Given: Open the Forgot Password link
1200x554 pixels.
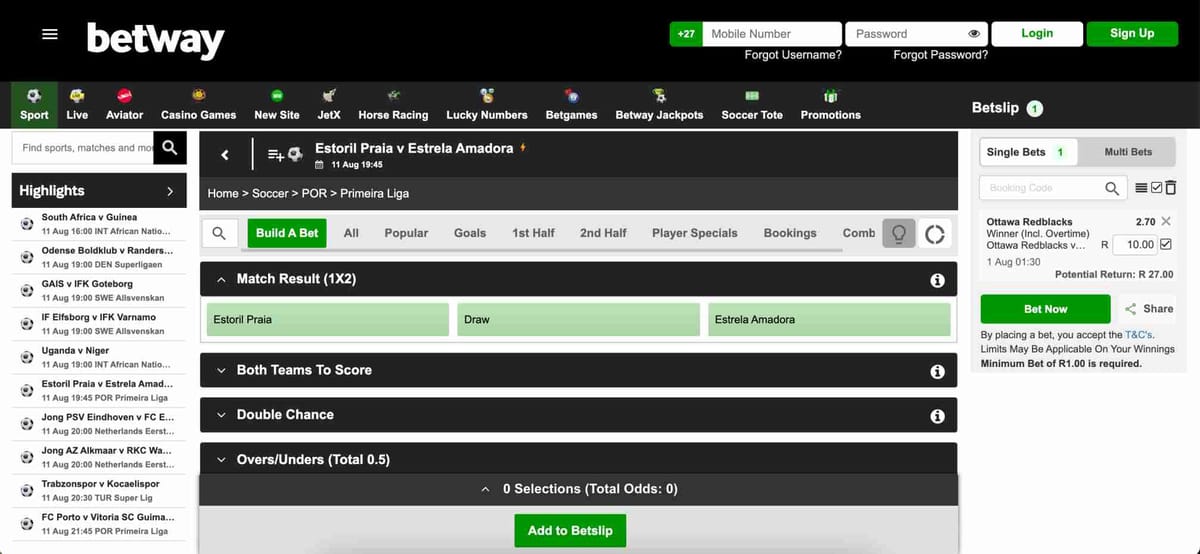Looking at the screenshot, I should tap(940, 55).
